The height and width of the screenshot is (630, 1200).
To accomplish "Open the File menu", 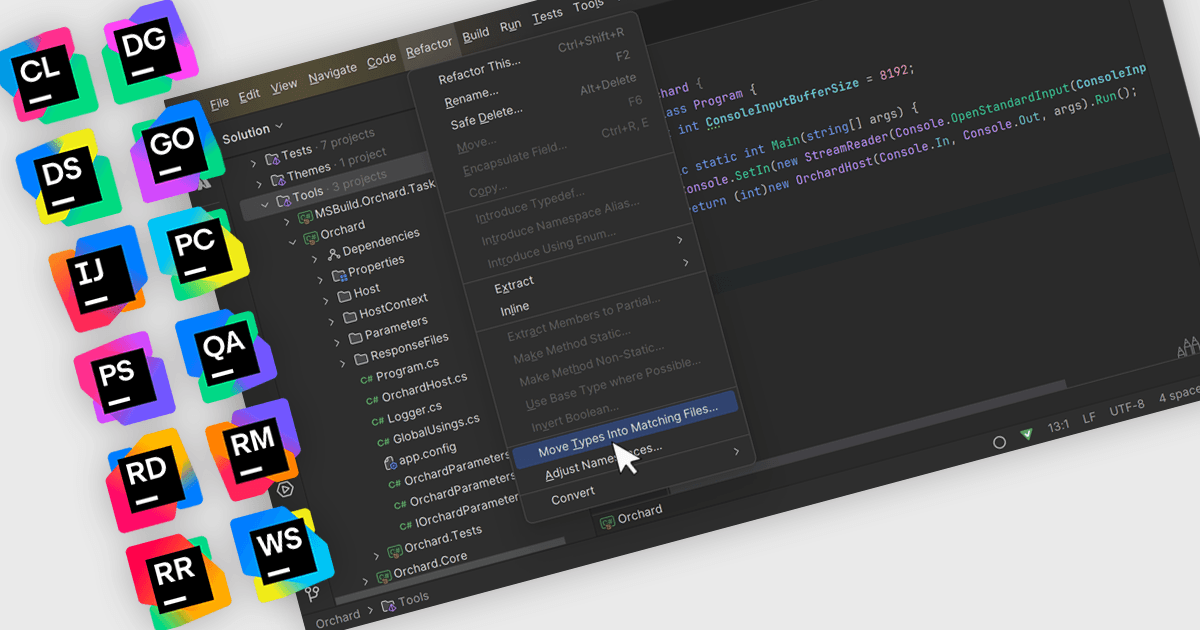I will (219, 101).
